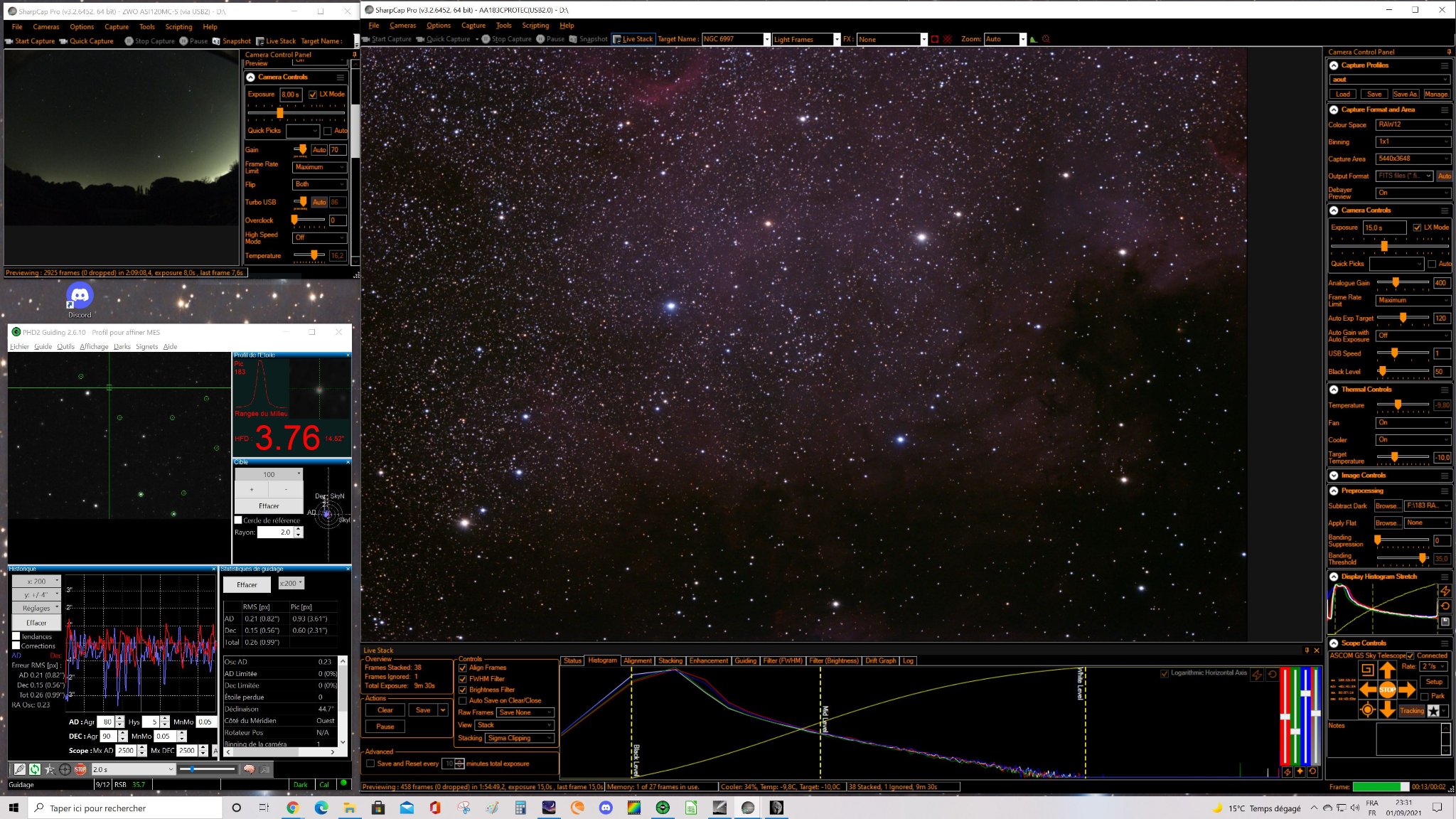1456x819 pixels.
Task: Open scope Rate 2 °/s dropdown
Action: [1434, 666]
